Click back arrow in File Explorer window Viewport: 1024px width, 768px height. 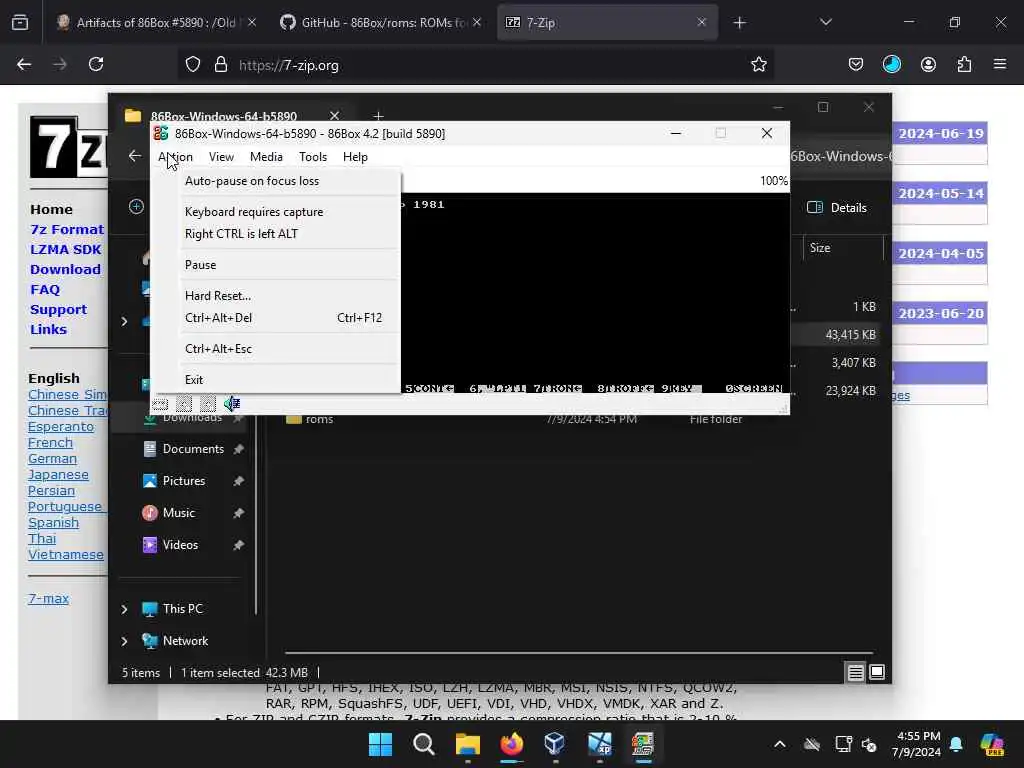pos(135,156)
